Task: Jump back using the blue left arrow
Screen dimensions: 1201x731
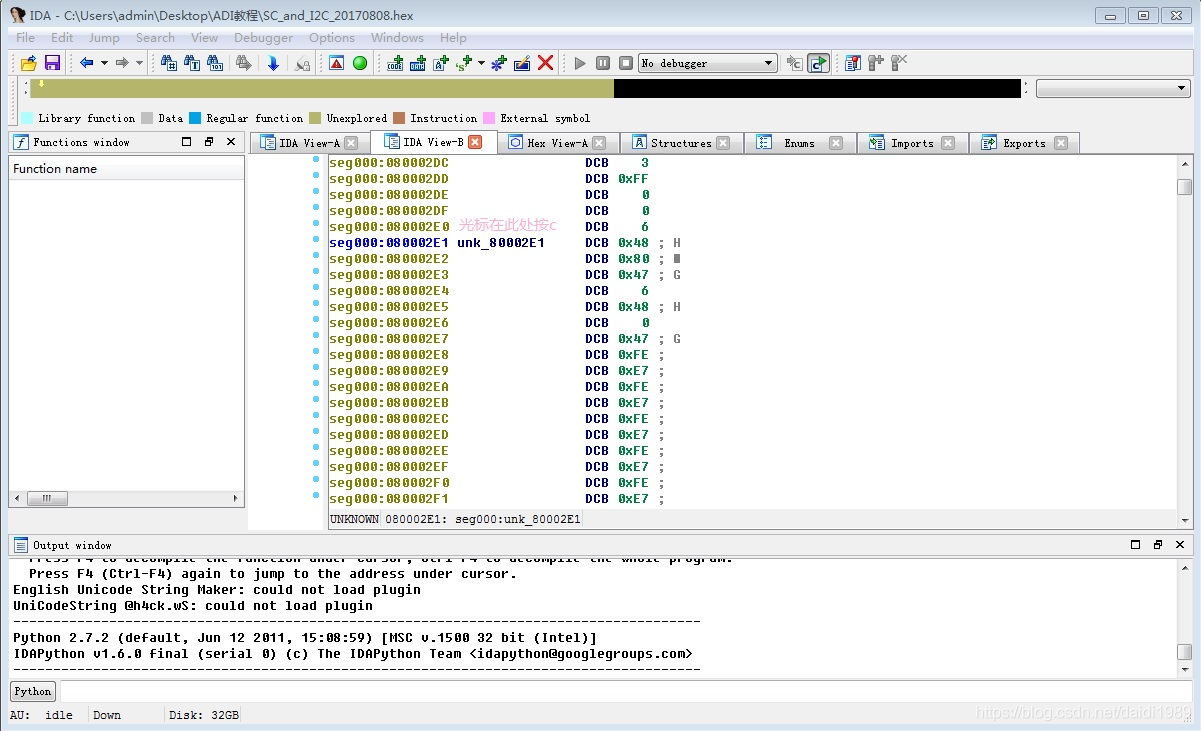Action: point(86,63)
